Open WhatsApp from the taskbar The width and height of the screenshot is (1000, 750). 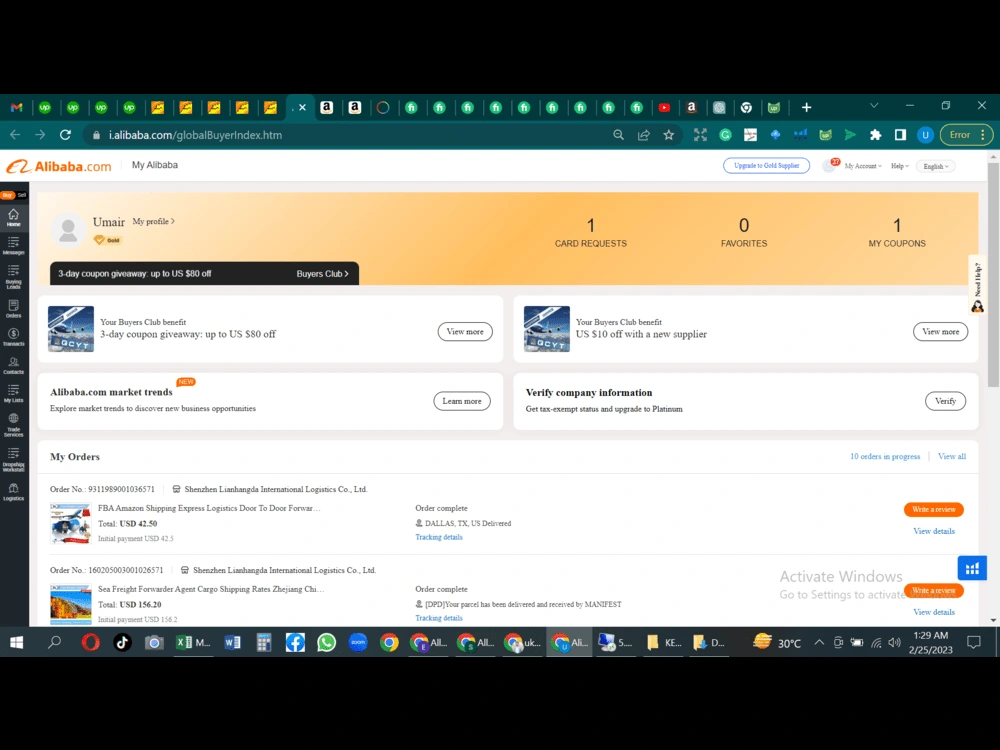click(326, 642)
